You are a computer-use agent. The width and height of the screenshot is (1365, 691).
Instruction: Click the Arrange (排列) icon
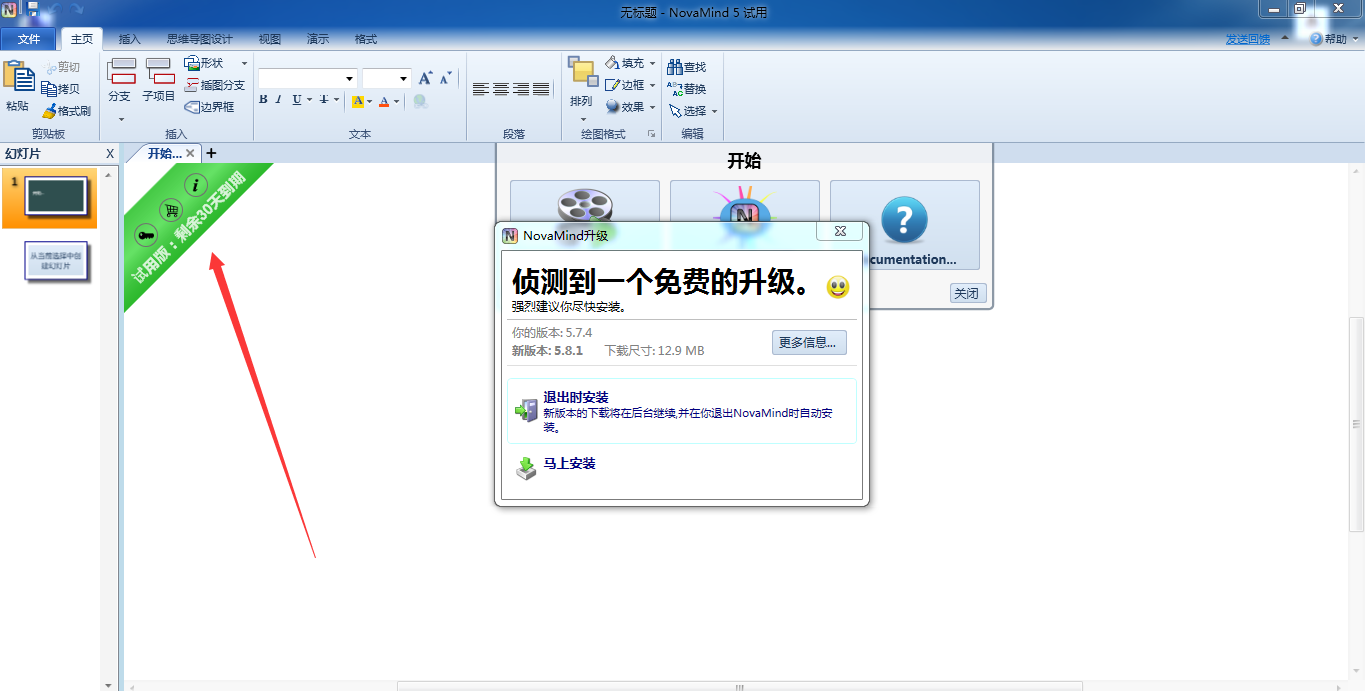(x=583, y=73)
